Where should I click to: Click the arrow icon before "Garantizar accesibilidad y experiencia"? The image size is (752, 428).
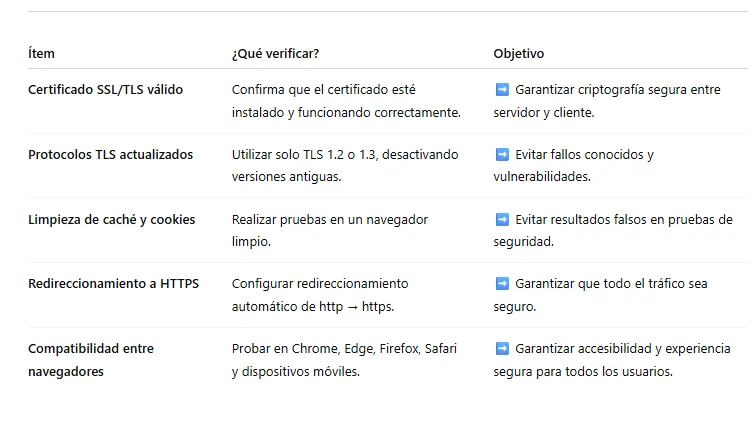(x=502, y=349)
